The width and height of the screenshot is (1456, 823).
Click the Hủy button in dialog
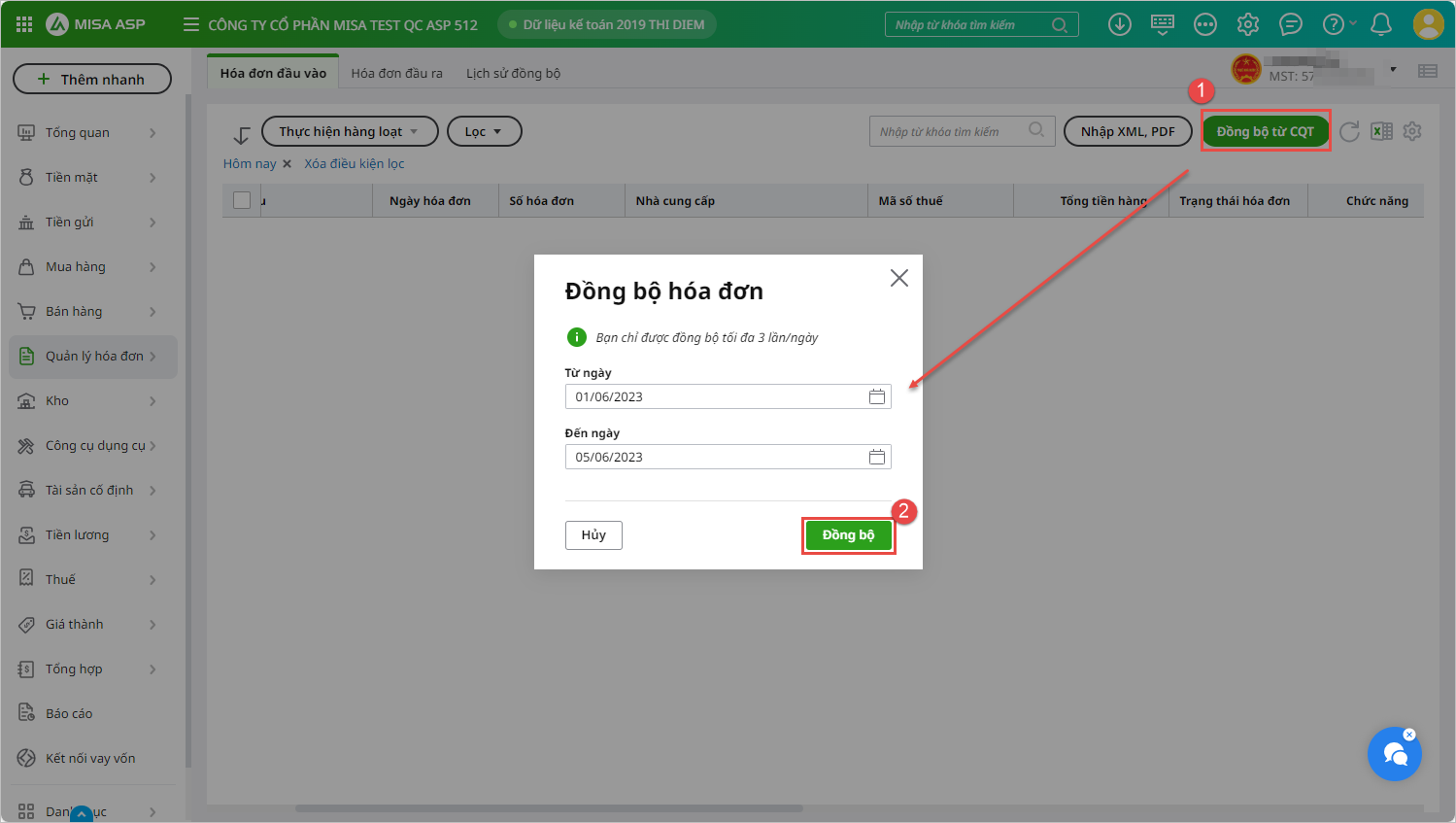[x=593, y=535]
